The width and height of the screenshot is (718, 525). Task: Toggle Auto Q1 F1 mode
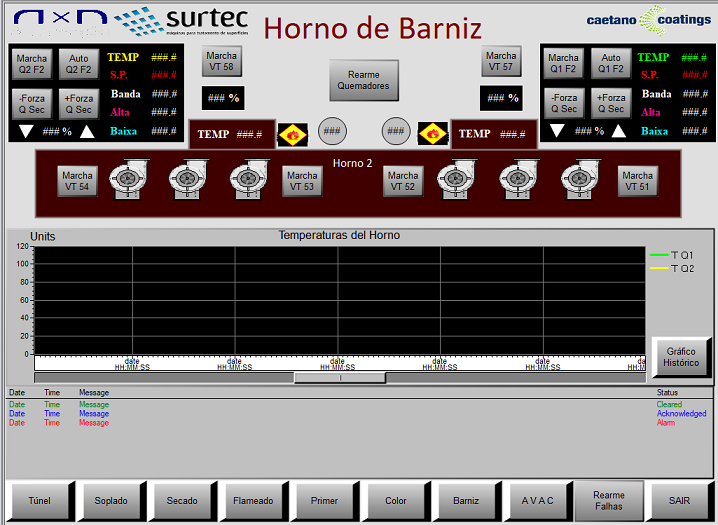pyautogui.click(x=610, y=64)
